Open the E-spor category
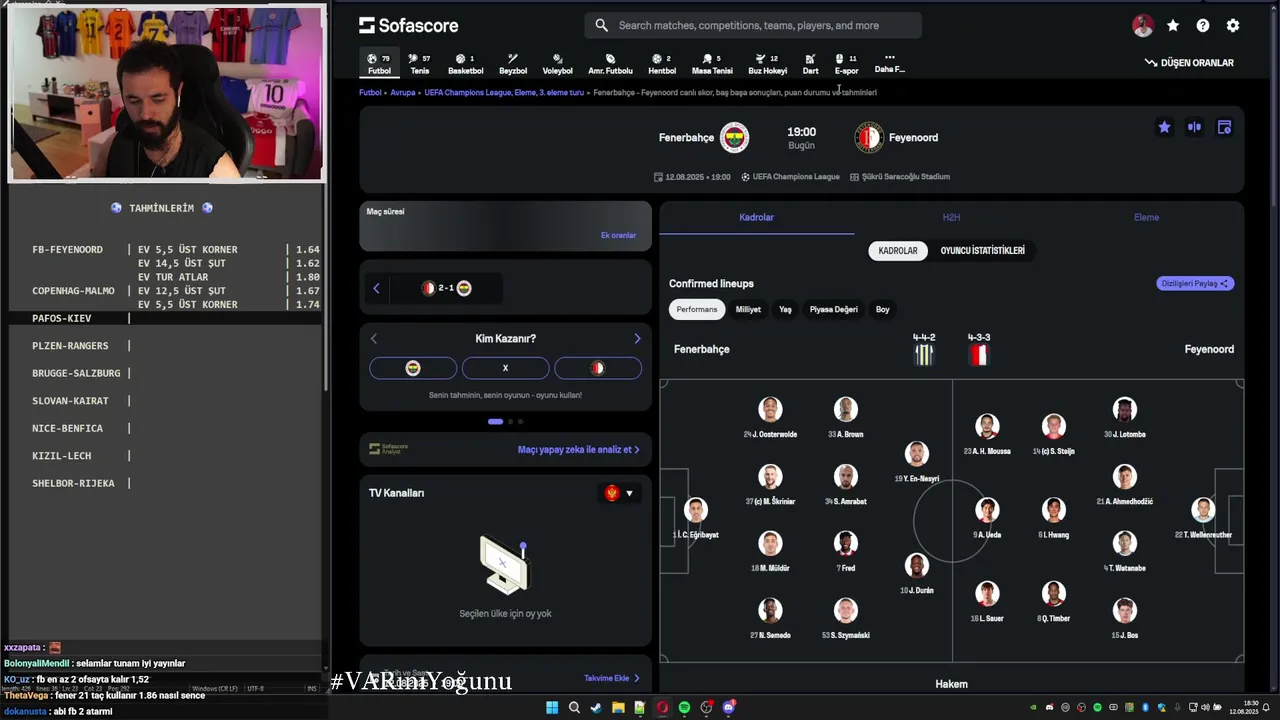Screen dimensions: 1280x720 pos(846,64)
